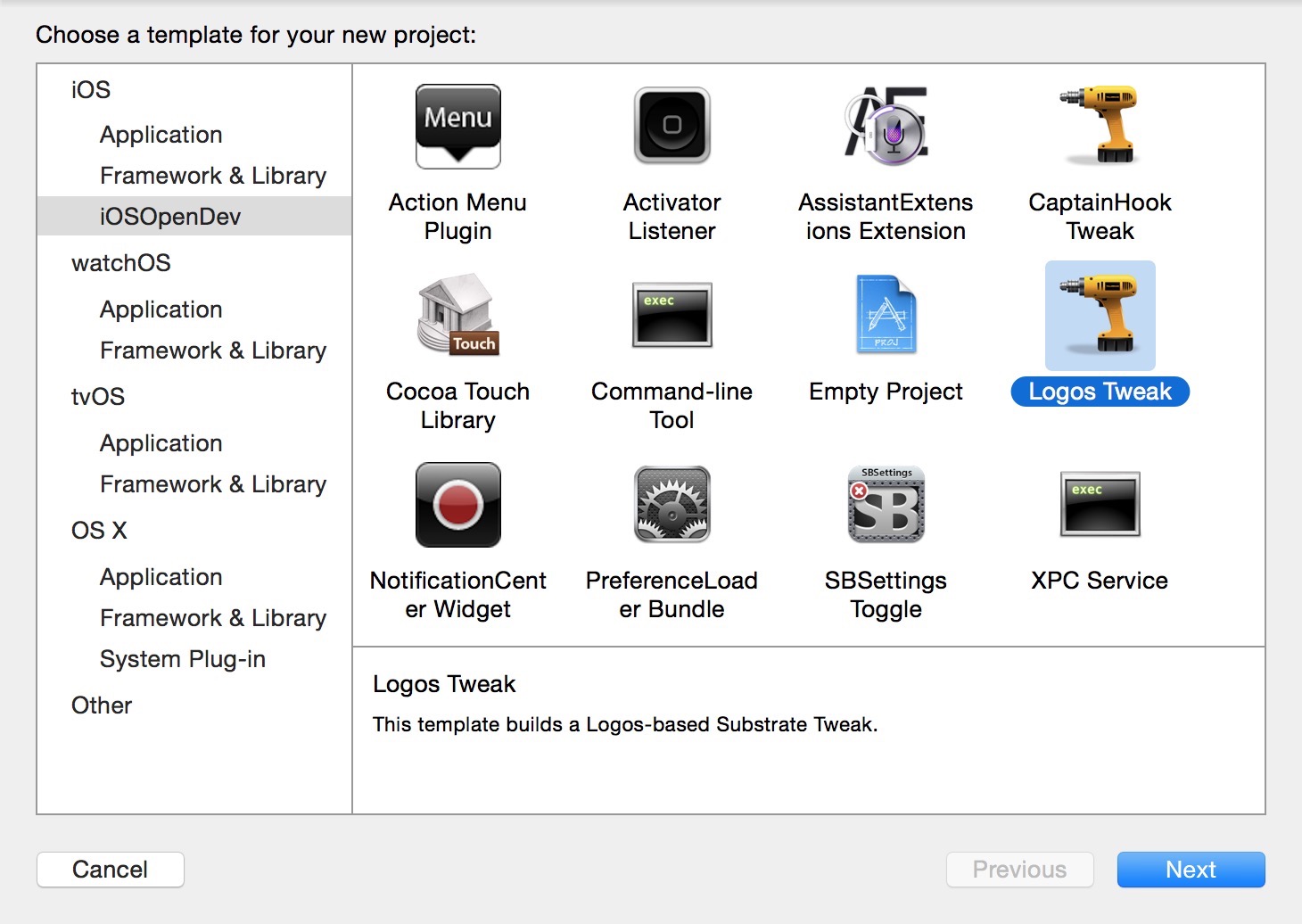Pick the AssistantExtensions Extension icon
This screenshot has width=1302, height=924.
886,126
